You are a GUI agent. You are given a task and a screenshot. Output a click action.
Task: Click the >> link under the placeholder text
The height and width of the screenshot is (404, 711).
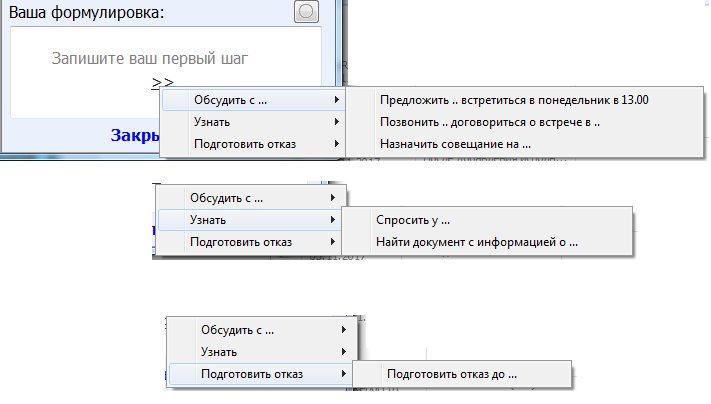click(x=163, y=82)
